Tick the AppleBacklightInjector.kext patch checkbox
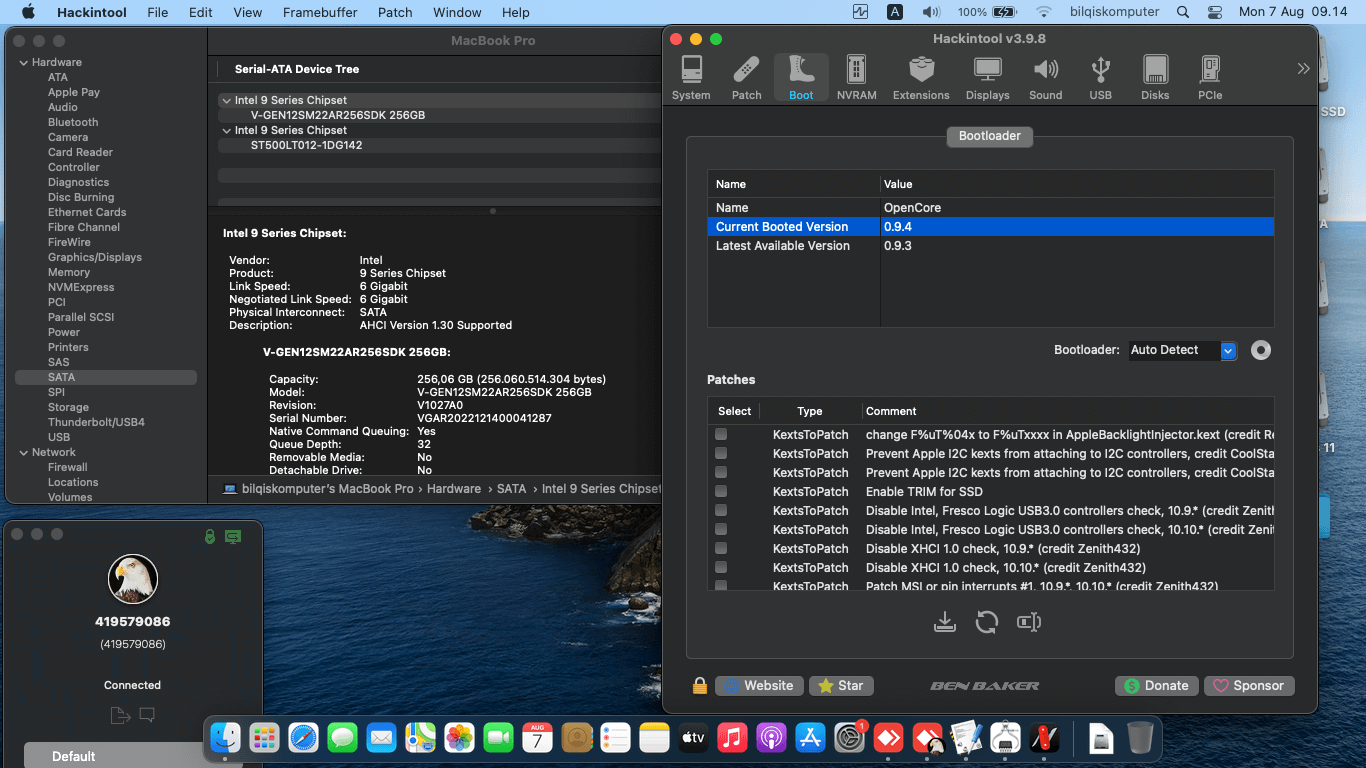The image size is (1366, 768). 721,434
